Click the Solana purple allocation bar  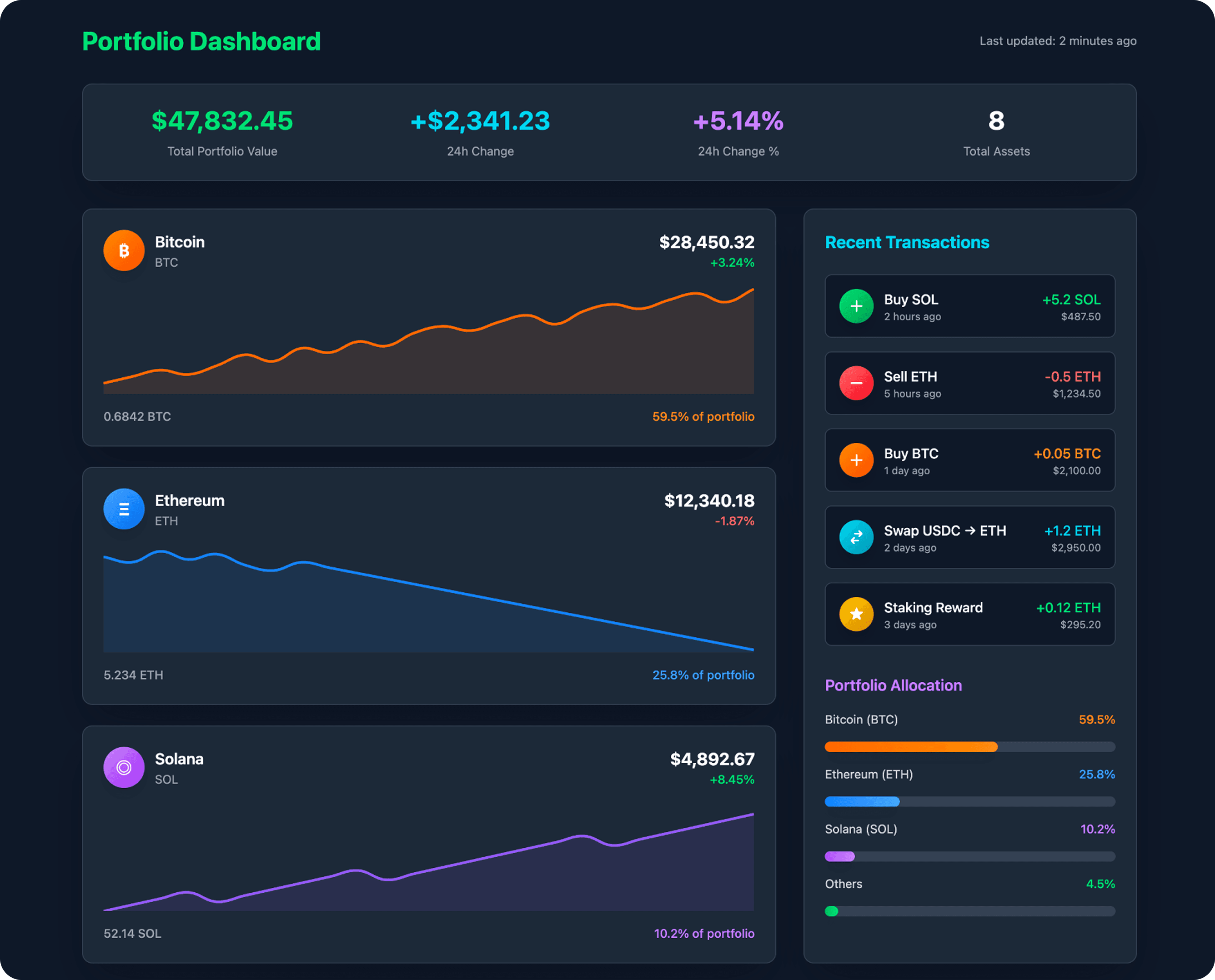tap(839, 856)
